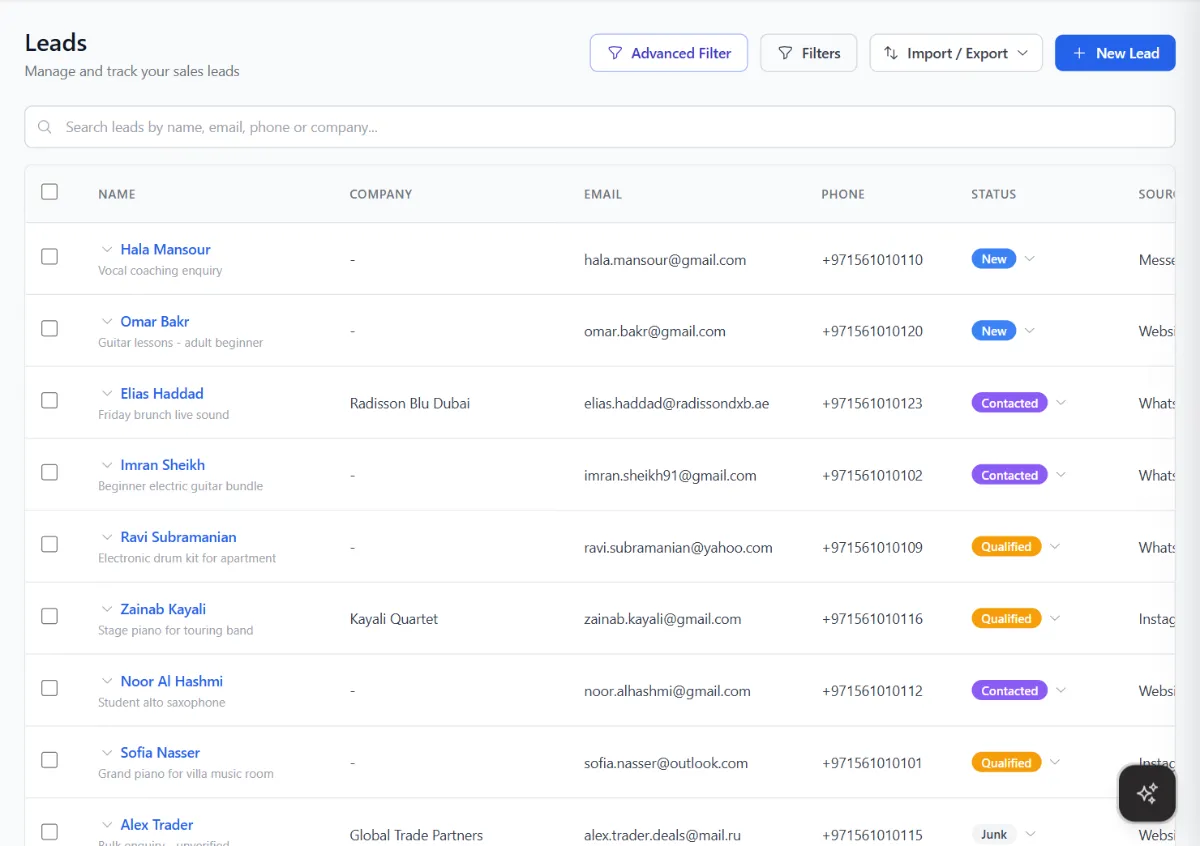Open status dropdown arrow for Hala Mansour
Image resolution: width=1200 pixels, height=846 pixels.
[x=1030, y=259]
